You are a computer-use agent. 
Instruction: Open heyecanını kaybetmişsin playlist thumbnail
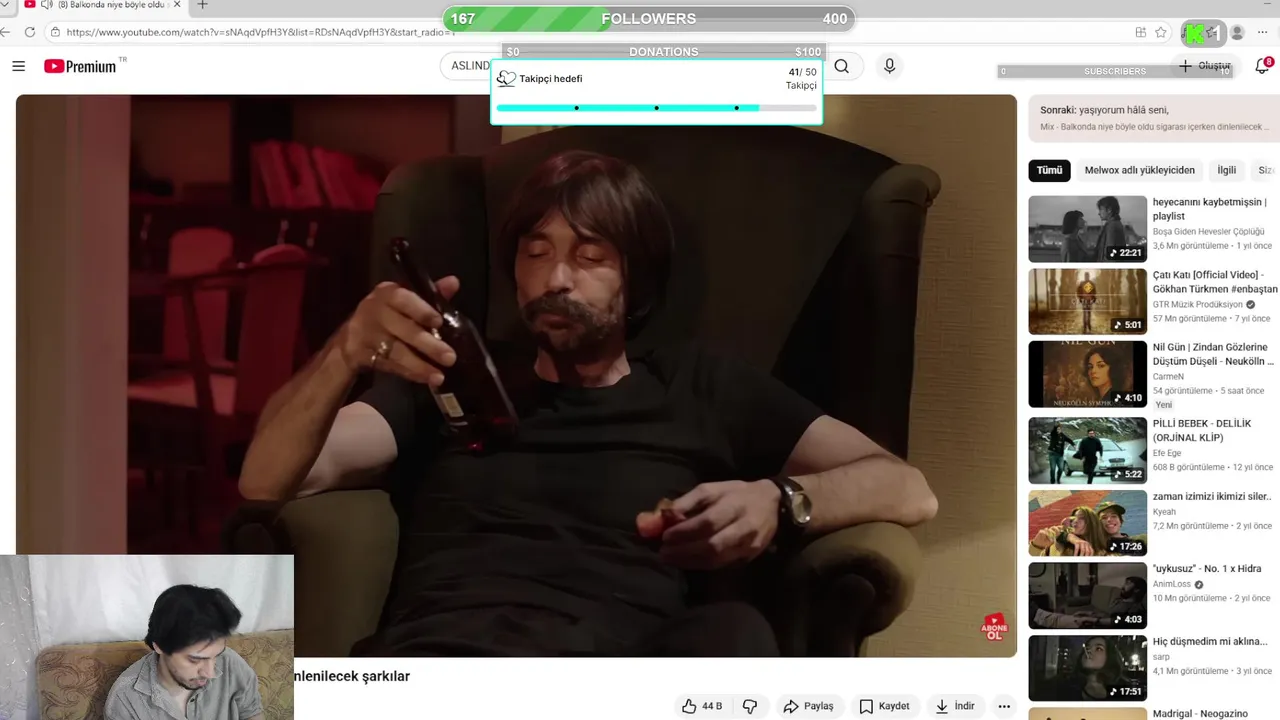[x=1087, y=228]
